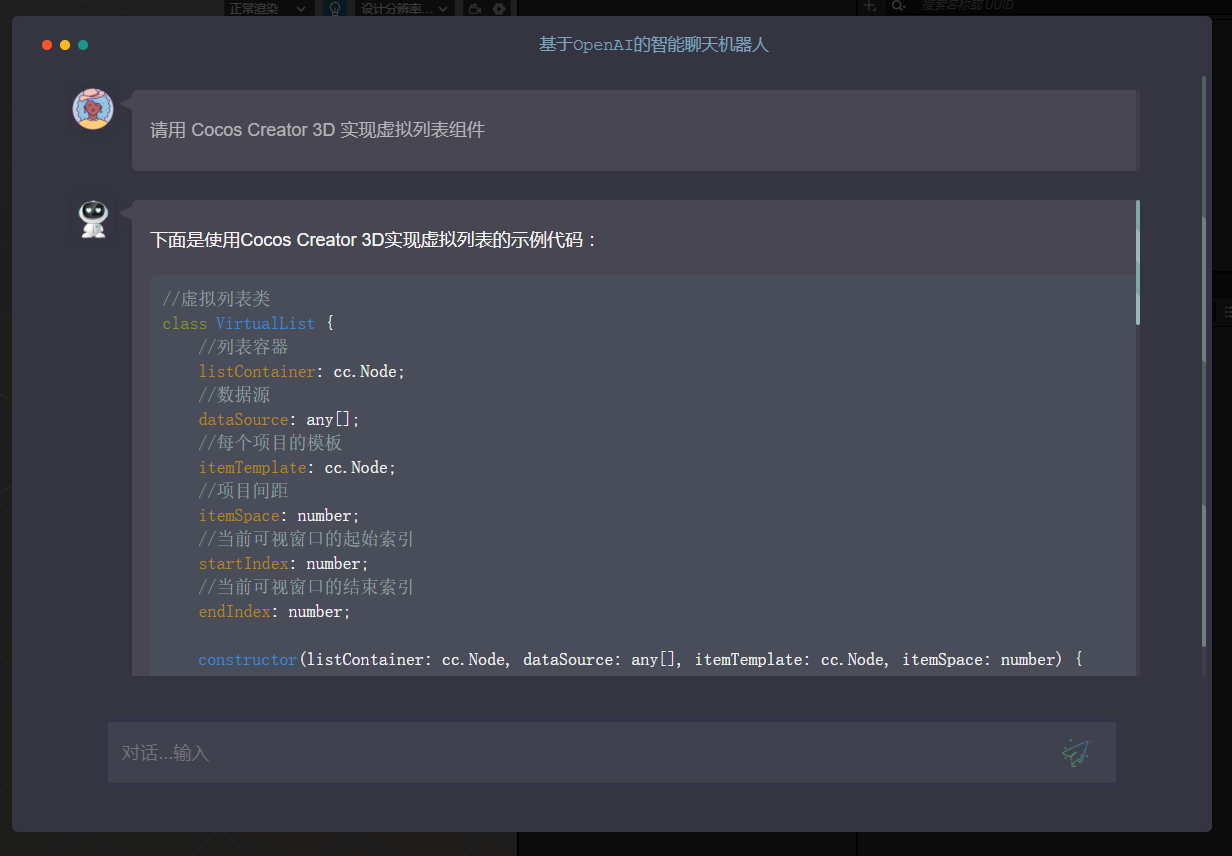Screen dimensions: 1232x856
Task: Click the comment line //数据源
Action: pyautogui.click(x=234, y=395)
